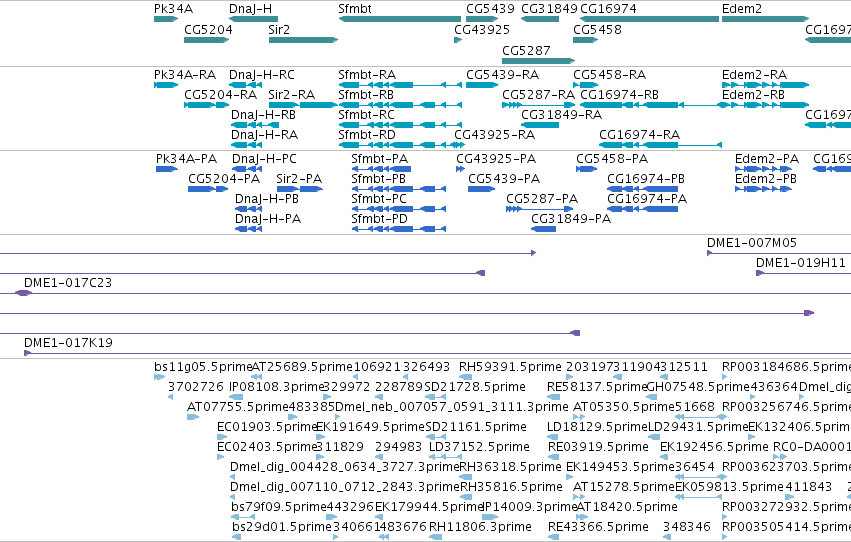This screenshot has height=542, width=851.
Task: Click the DnaJ-H-RB transcript
Action: pos(255,125)
